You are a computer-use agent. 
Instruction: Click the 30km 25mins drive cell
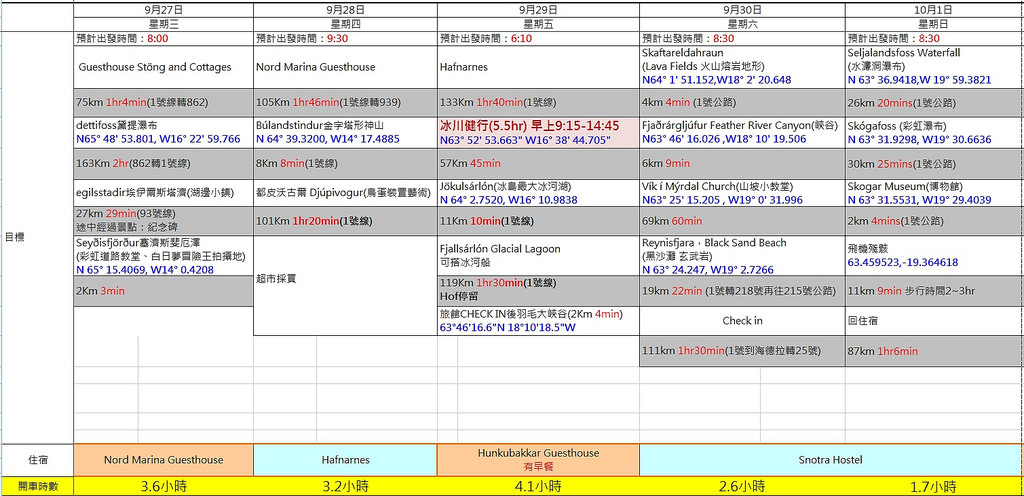click(935, 164)
